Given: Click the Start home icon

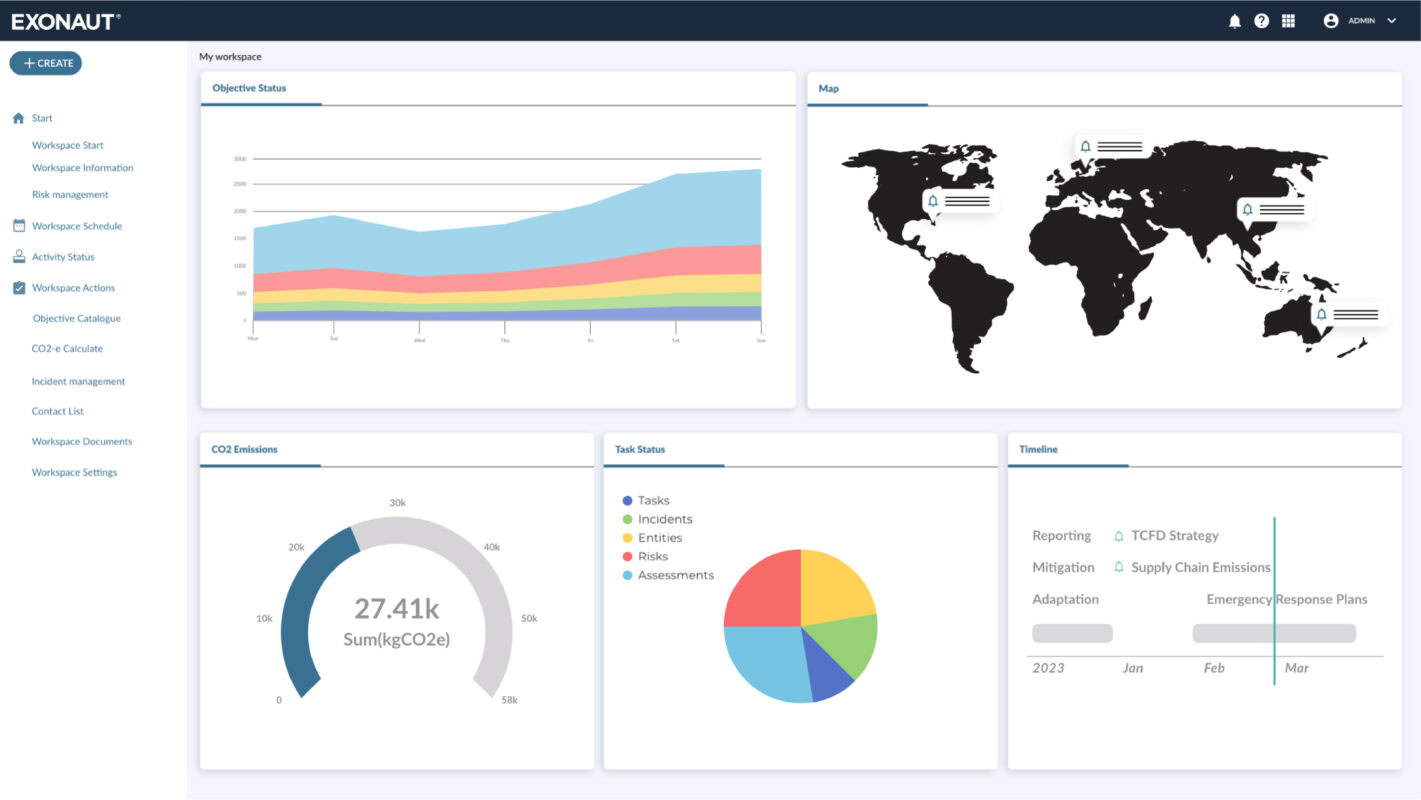Looking at the screenshot, I should point(18,118).
